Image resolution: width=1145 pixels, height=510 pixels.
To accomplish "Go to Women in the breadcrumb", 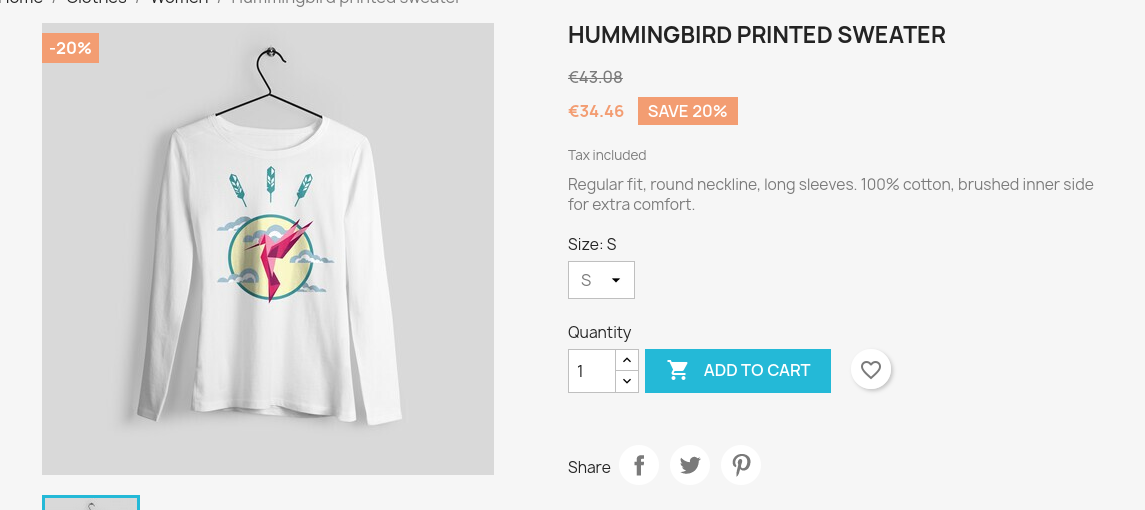I will [x=180, y=2].
